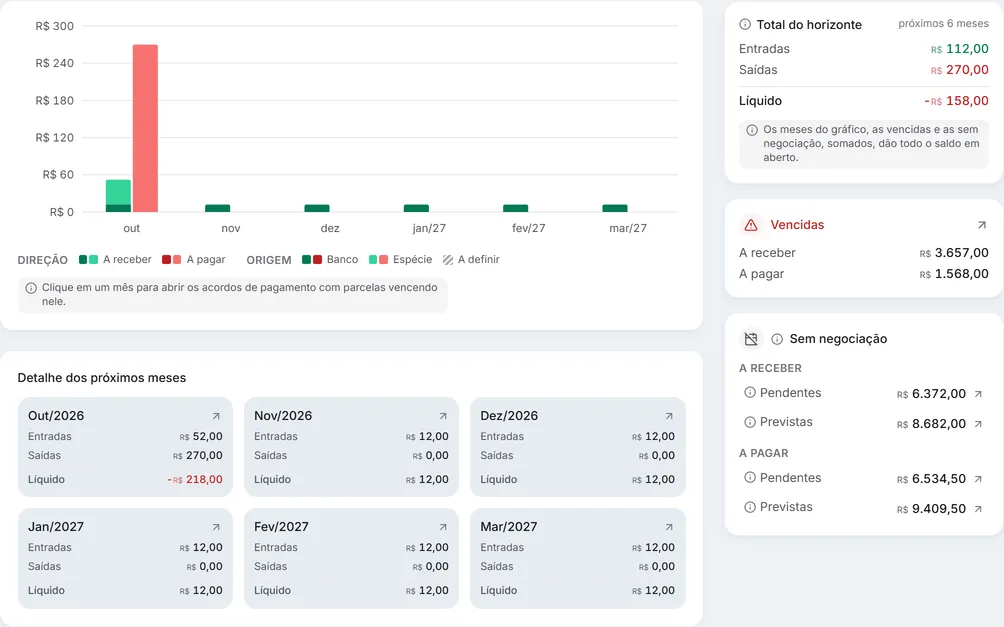Click the 'A receber' legend color swatch
Image resolution: width=1004 pixels, height=627 pixels.
(88, 259)
